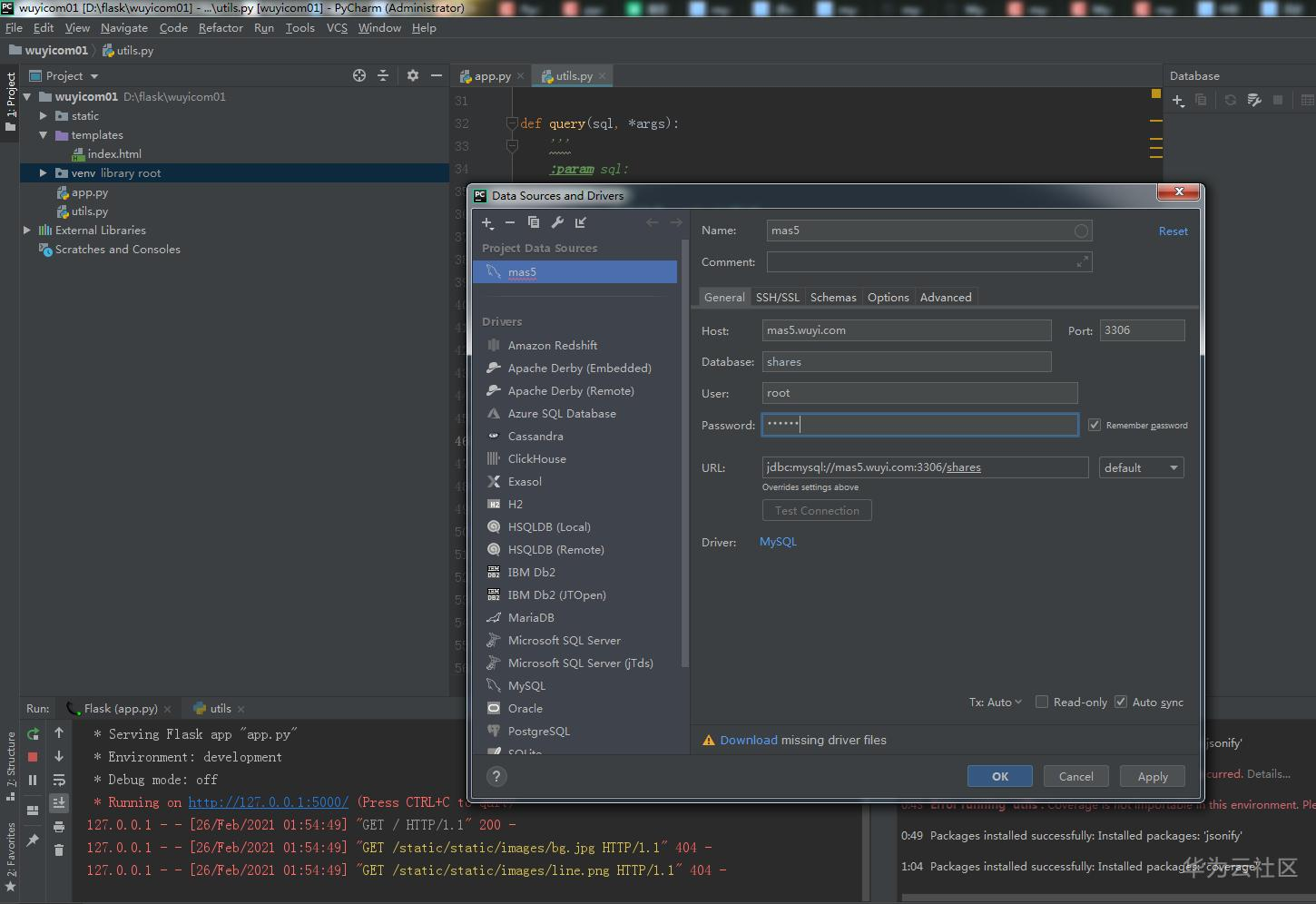Open the Refactor menu
Viewport: 1316px width, 904px height.
tap(221, 28)
